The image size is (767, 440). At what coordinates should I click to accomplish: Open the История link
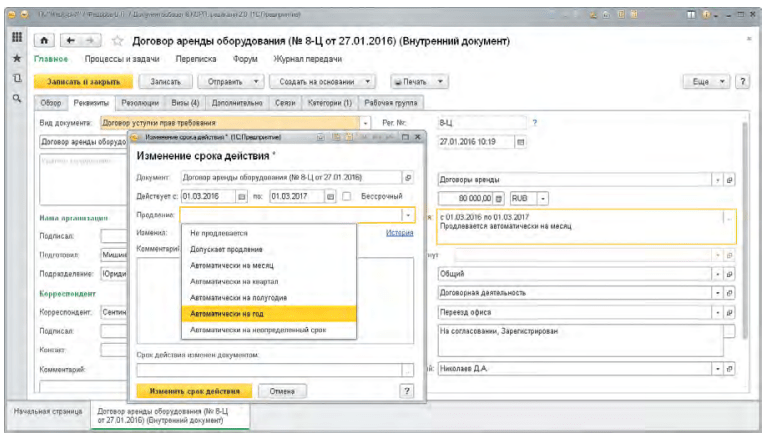tap(400, 233)
